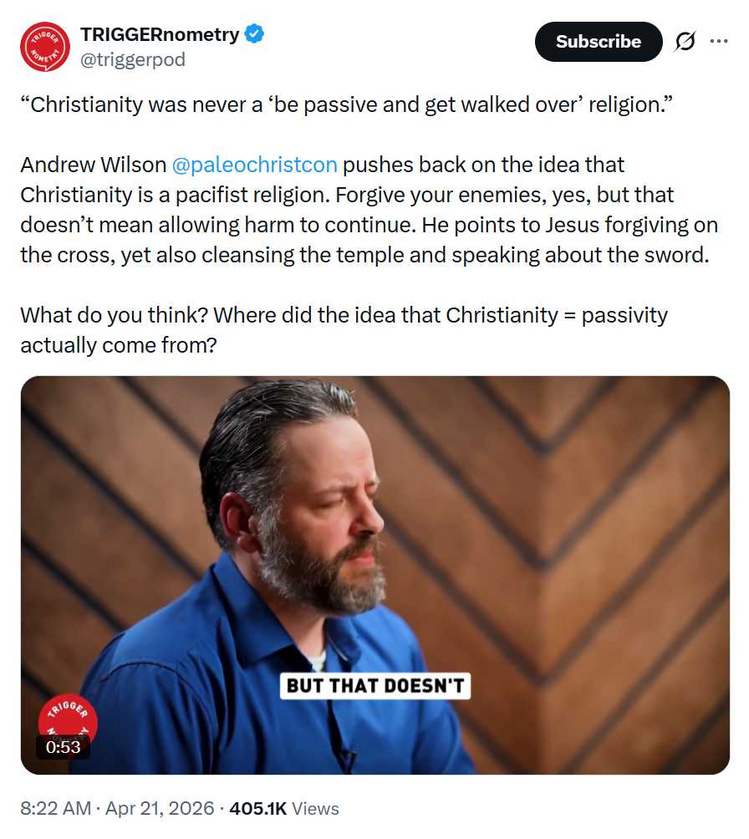Open the TRIGGERnometry profile avatar
This screenshot has width=749, height=839.
click(x=45, y=47)
